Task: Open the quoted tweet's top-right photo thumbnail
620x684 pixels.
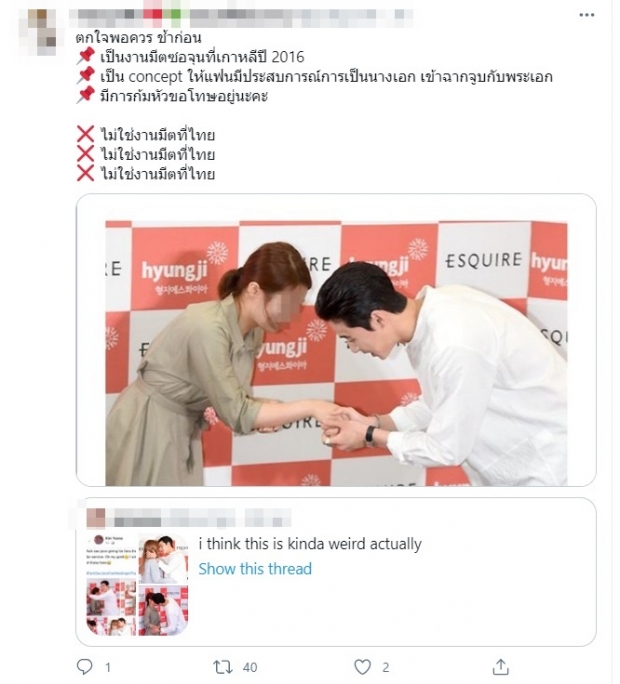Action: (164, 559)
